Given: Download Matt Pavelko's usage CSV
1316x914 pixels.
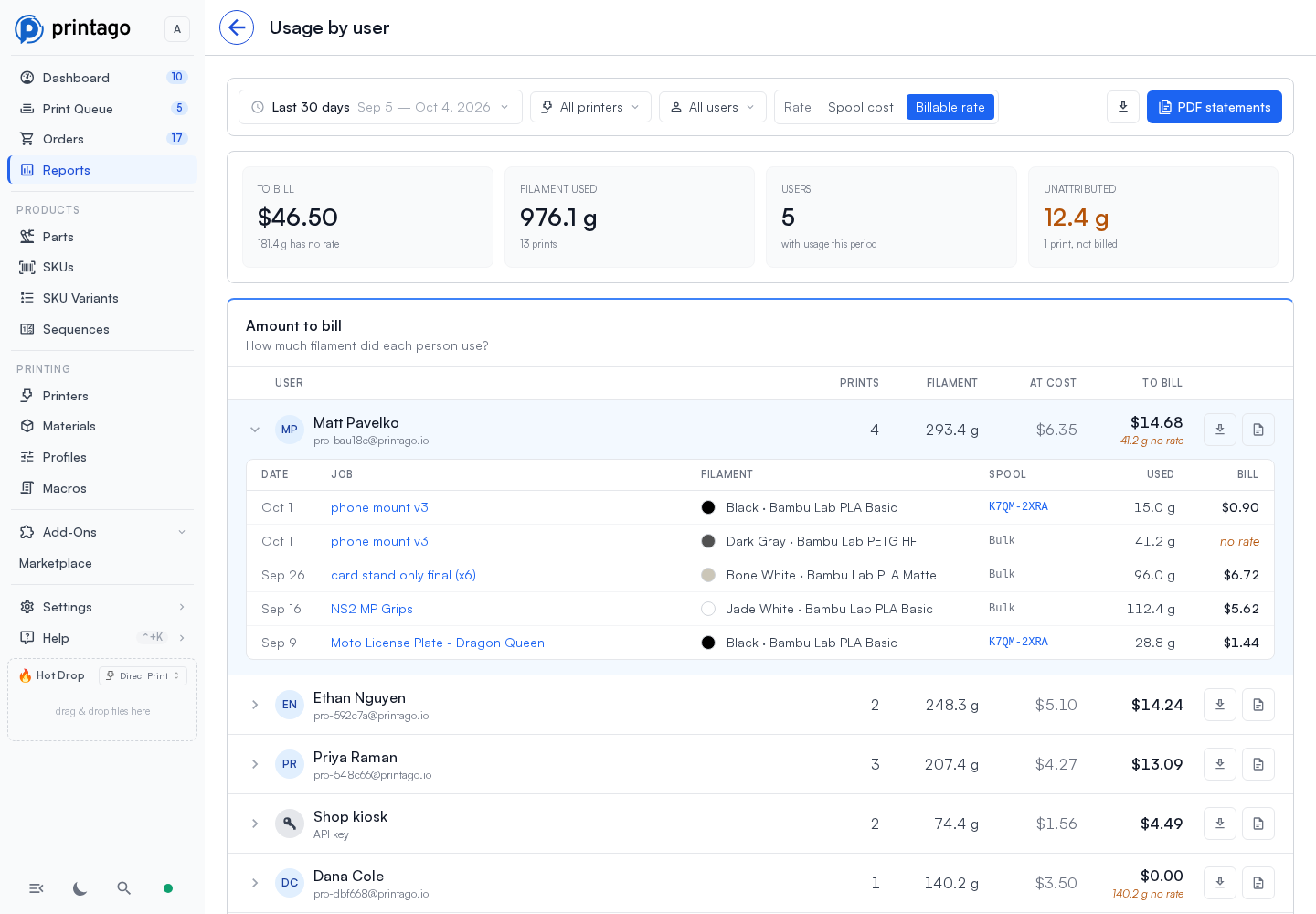Looking at the screenshot, I should [1220, 430].
